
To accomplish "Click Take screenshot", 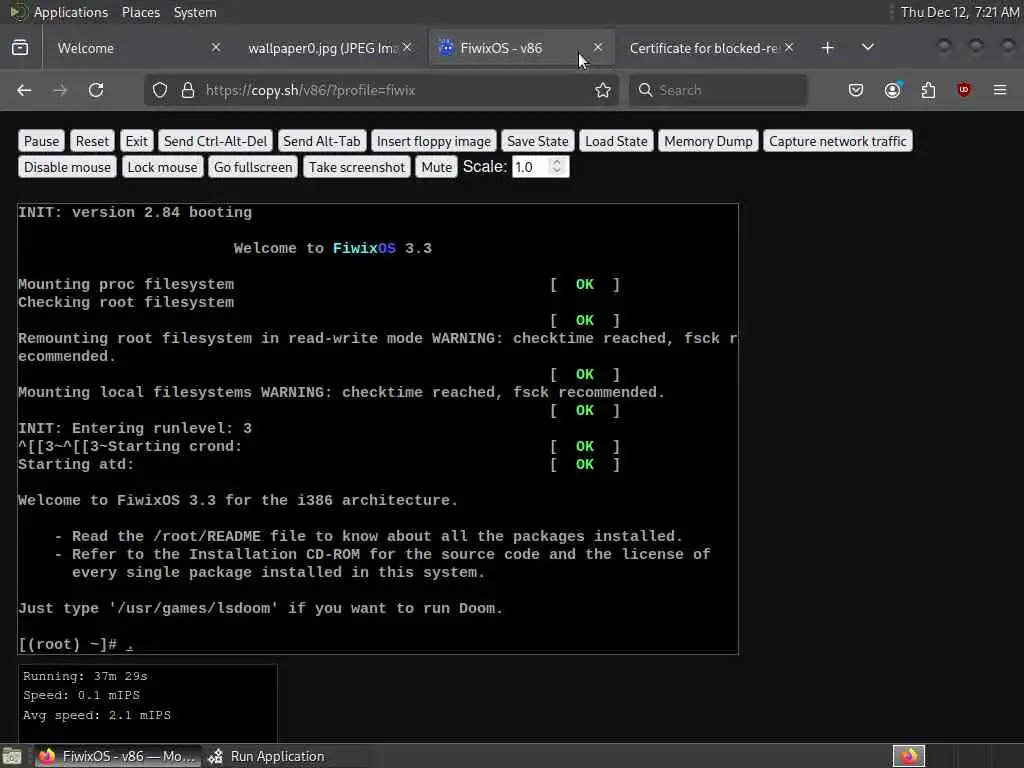I will [357, 167].
